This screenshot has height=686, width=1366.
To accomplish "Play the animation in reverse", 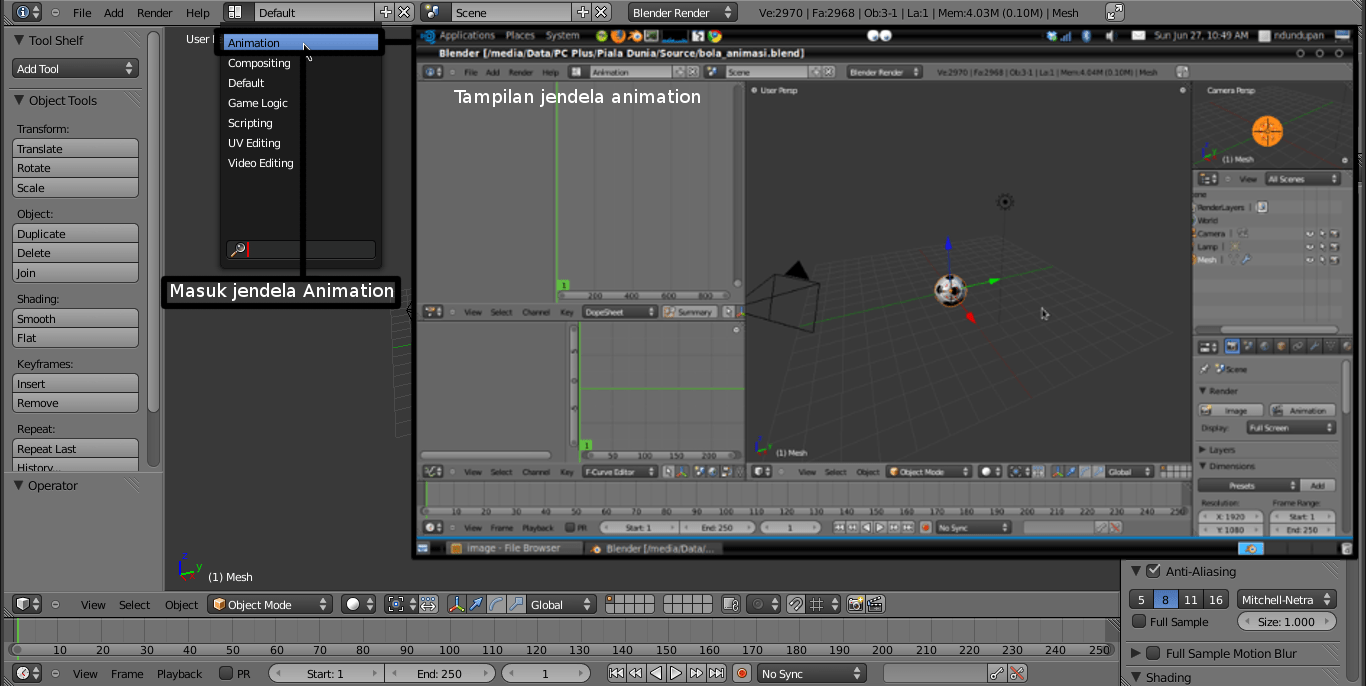I will 656,674.
